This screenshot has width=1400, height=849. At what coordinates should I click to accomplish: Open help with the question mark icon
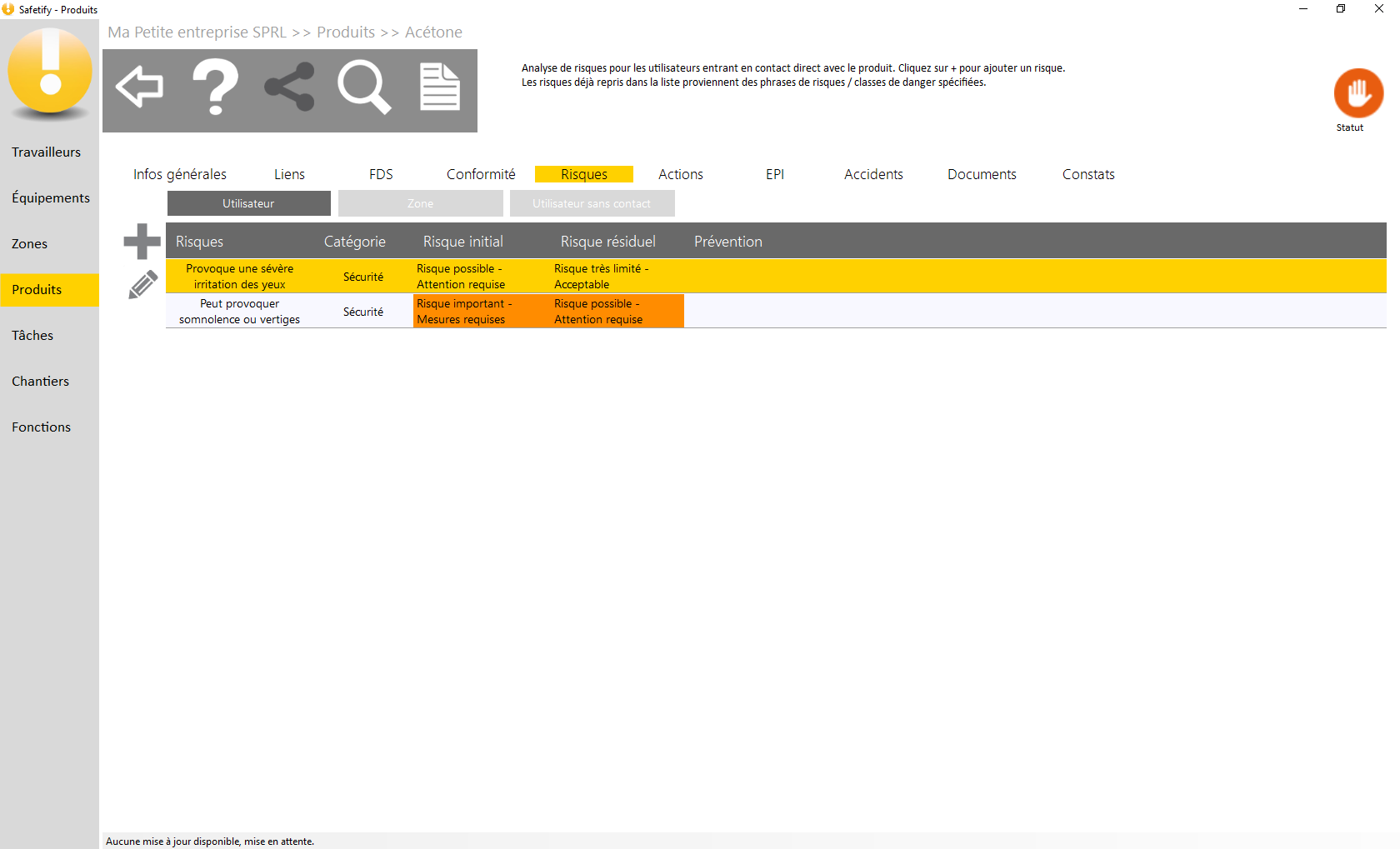[215, 87]
